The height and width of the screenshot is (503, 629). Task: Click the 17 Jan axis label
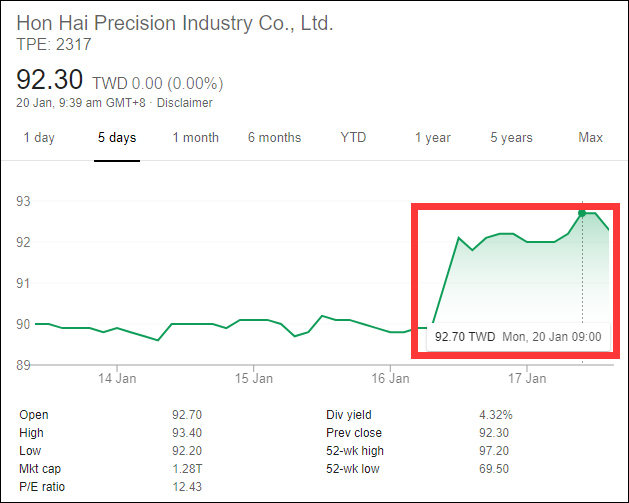527,379
